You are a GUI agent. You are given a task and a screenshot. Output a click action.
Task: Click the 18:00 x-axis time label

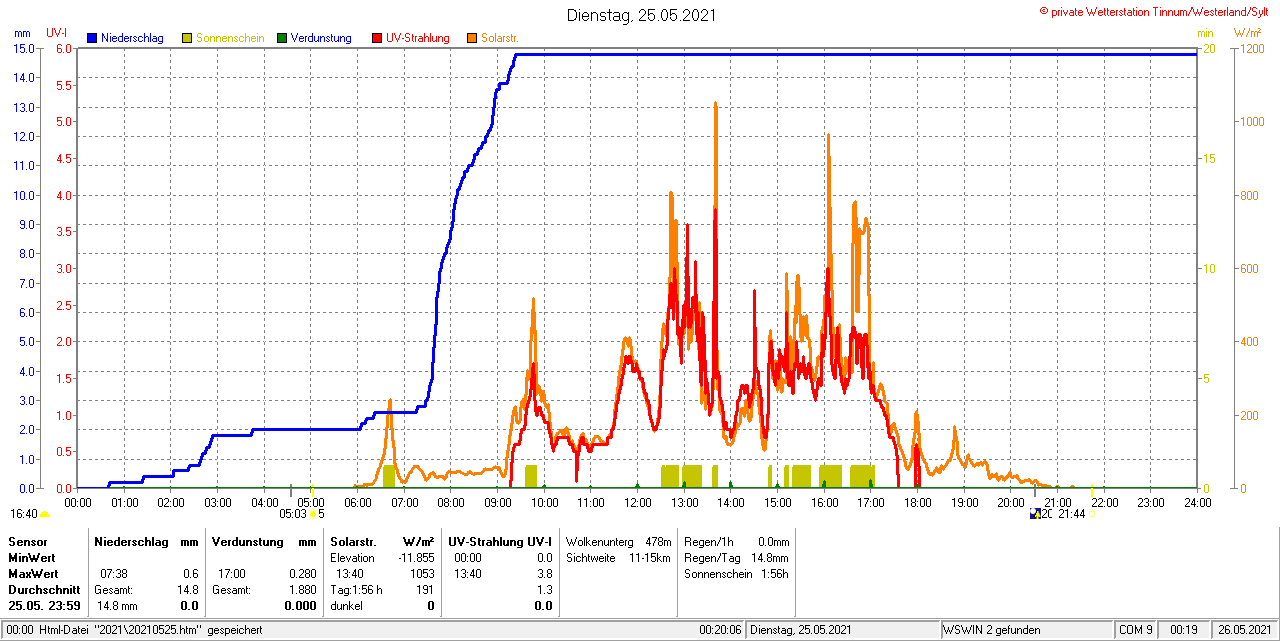click(x=917, y=502)
